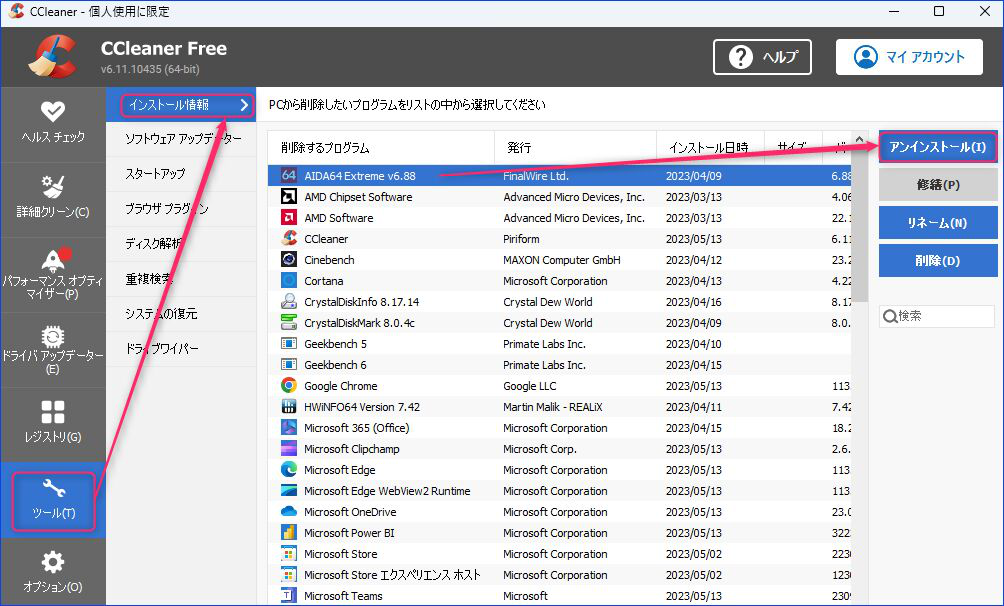The width and height of the screenshot is (1004, 606).
Task: Open the ディスク解析 tab
Action: [x=181, y=243]
